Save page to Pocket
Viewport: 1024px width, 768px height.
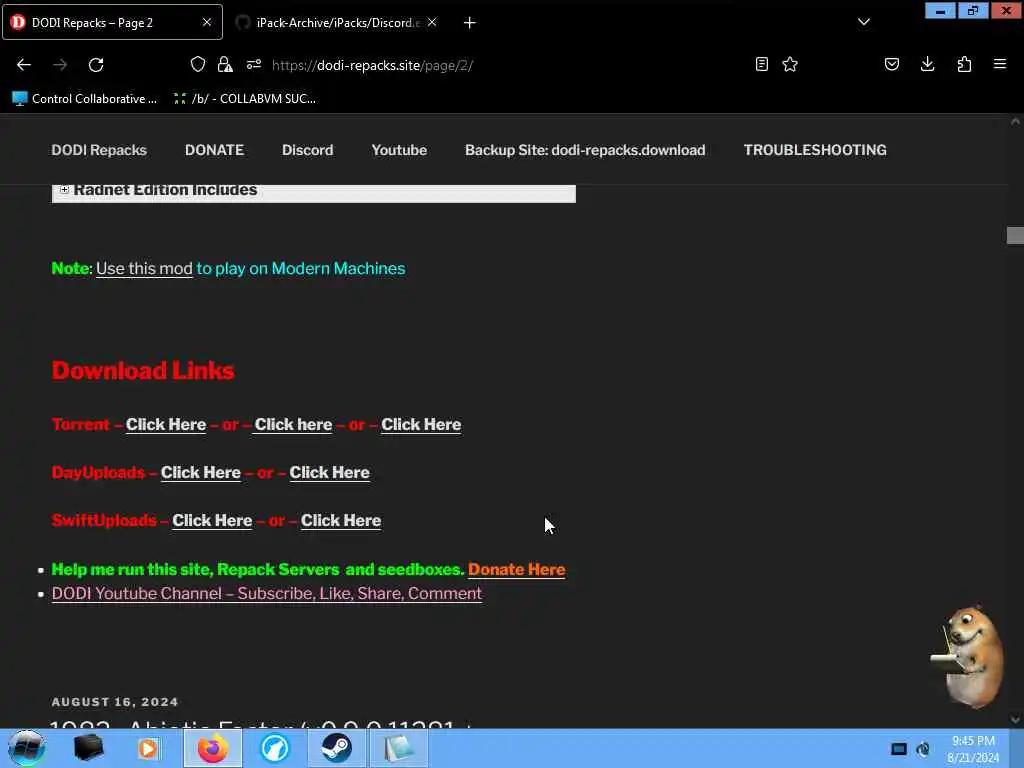(x=892, y=64)
